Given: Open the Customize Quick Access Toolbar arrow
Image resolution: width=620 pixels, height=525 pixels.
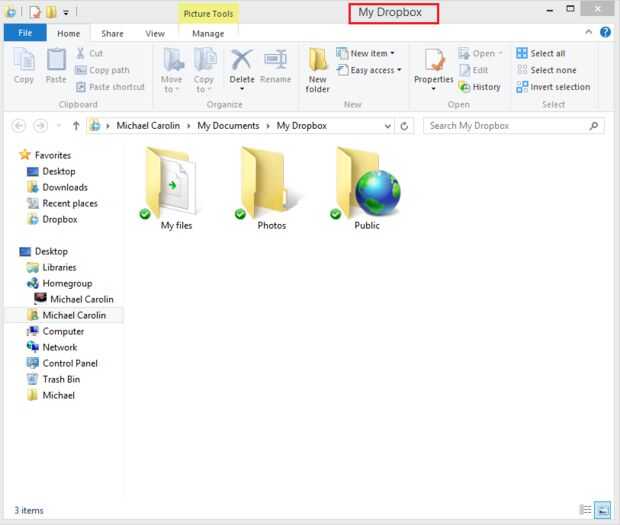Looking at the screenshot, I should click(x=66, y=13).
